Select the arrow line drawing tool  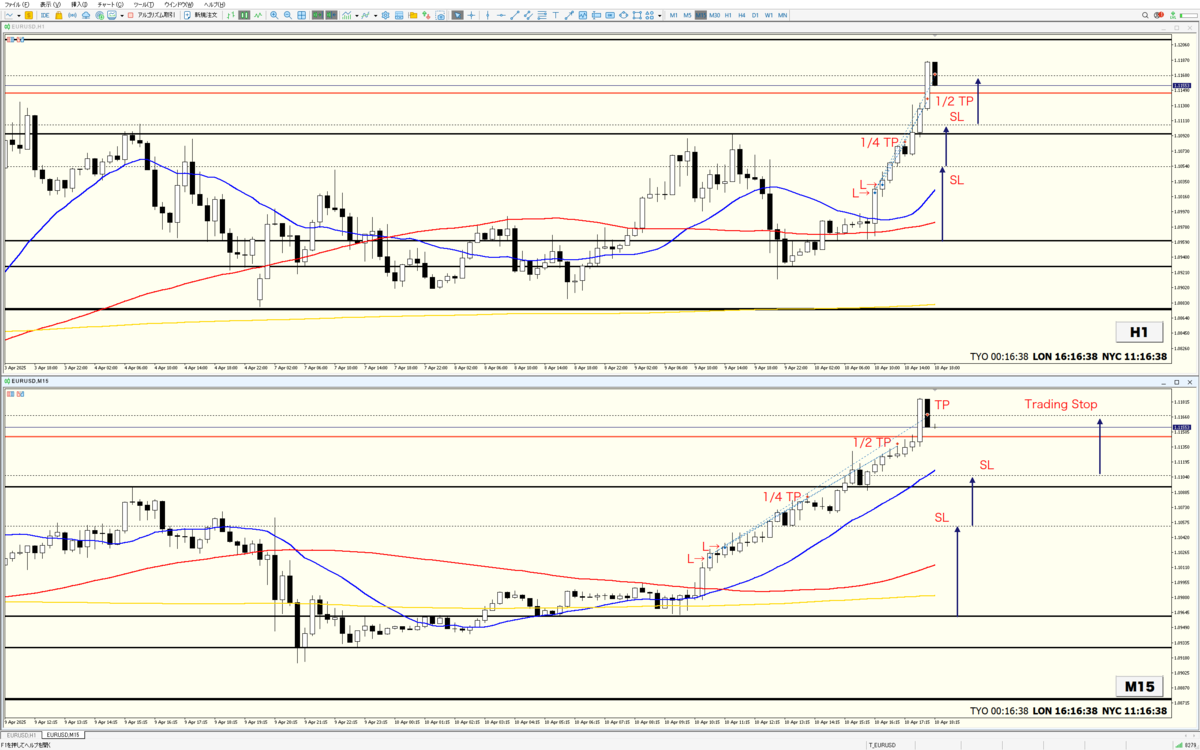click(569, 15)
